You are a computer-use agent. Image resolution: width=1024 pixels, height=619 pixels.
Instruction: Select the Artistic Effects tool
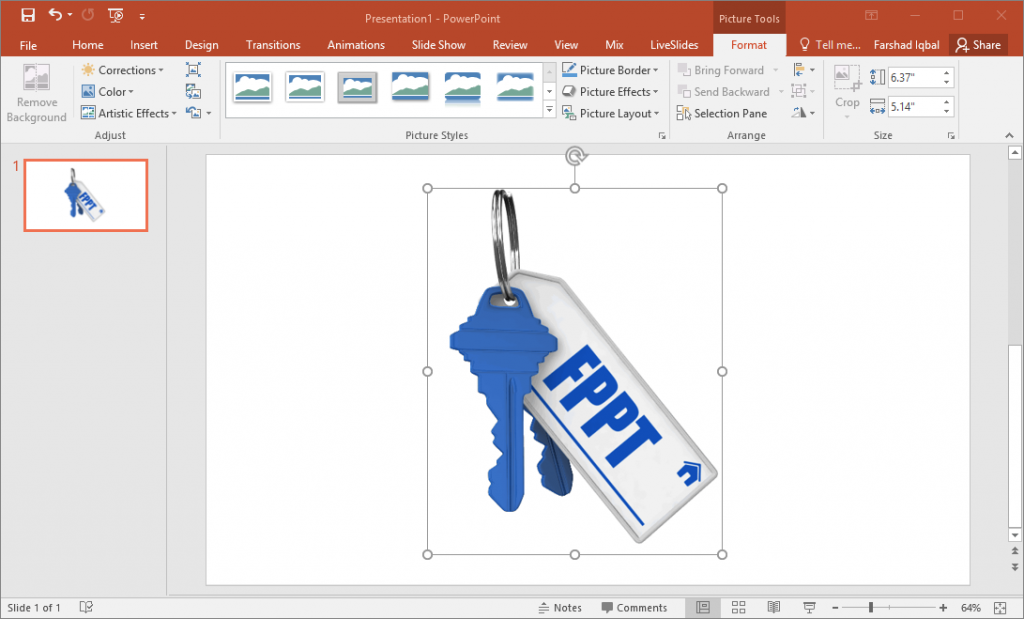click(127, 112)
